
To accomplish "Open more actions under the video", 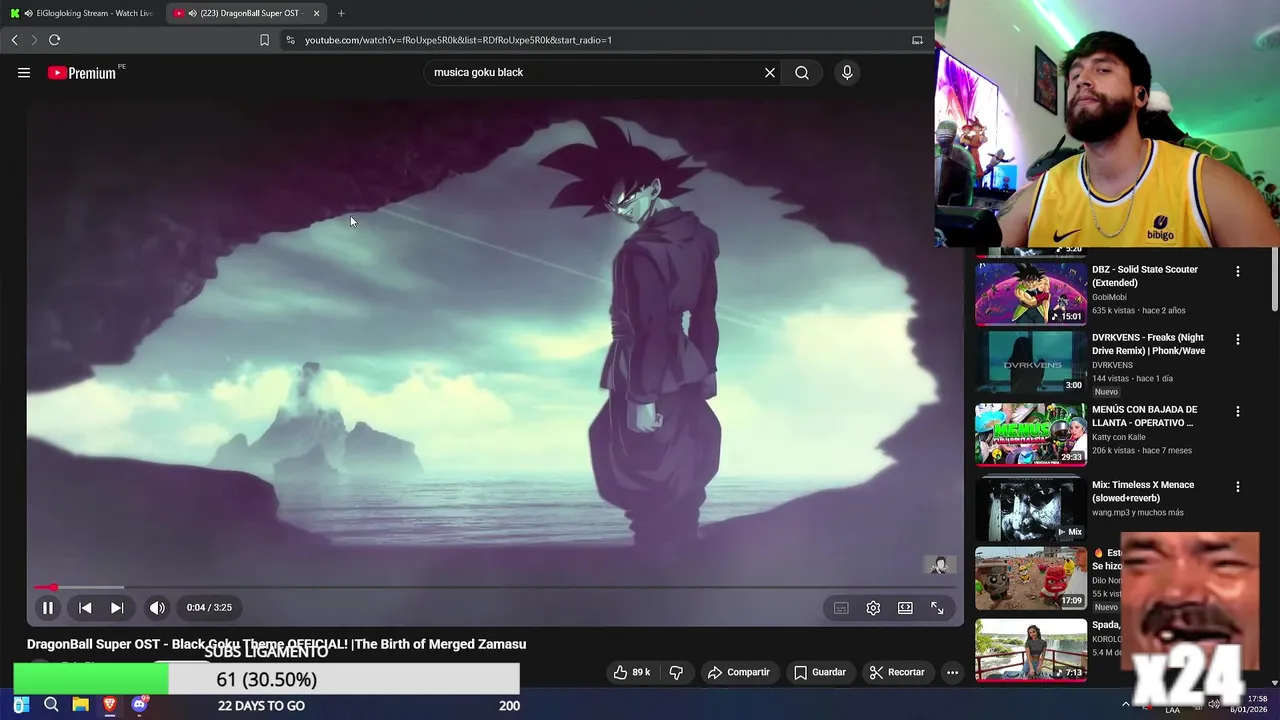I will (952, 672).
